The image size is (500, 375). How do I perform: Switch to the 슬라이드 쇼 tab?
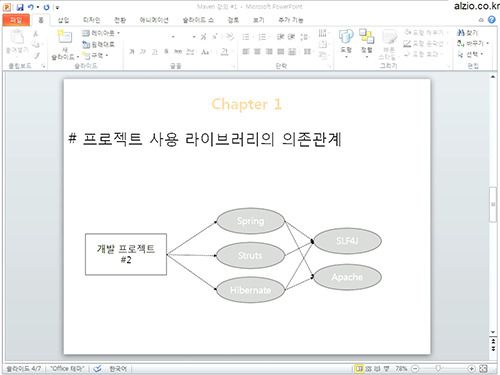[x=198, y=20]
